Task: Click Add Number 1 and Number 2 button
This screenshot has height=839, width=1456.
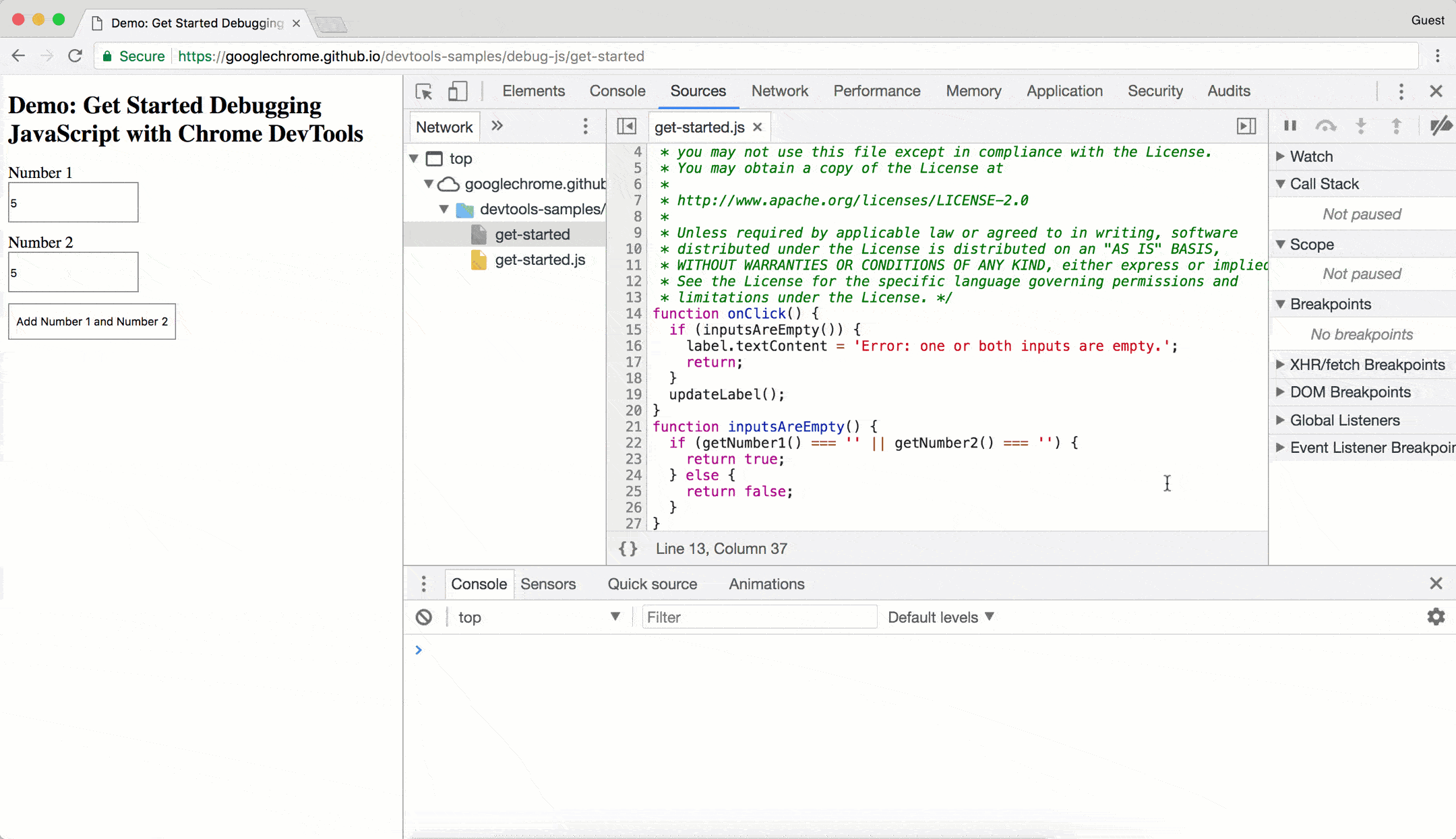Action: click(92, 322)
